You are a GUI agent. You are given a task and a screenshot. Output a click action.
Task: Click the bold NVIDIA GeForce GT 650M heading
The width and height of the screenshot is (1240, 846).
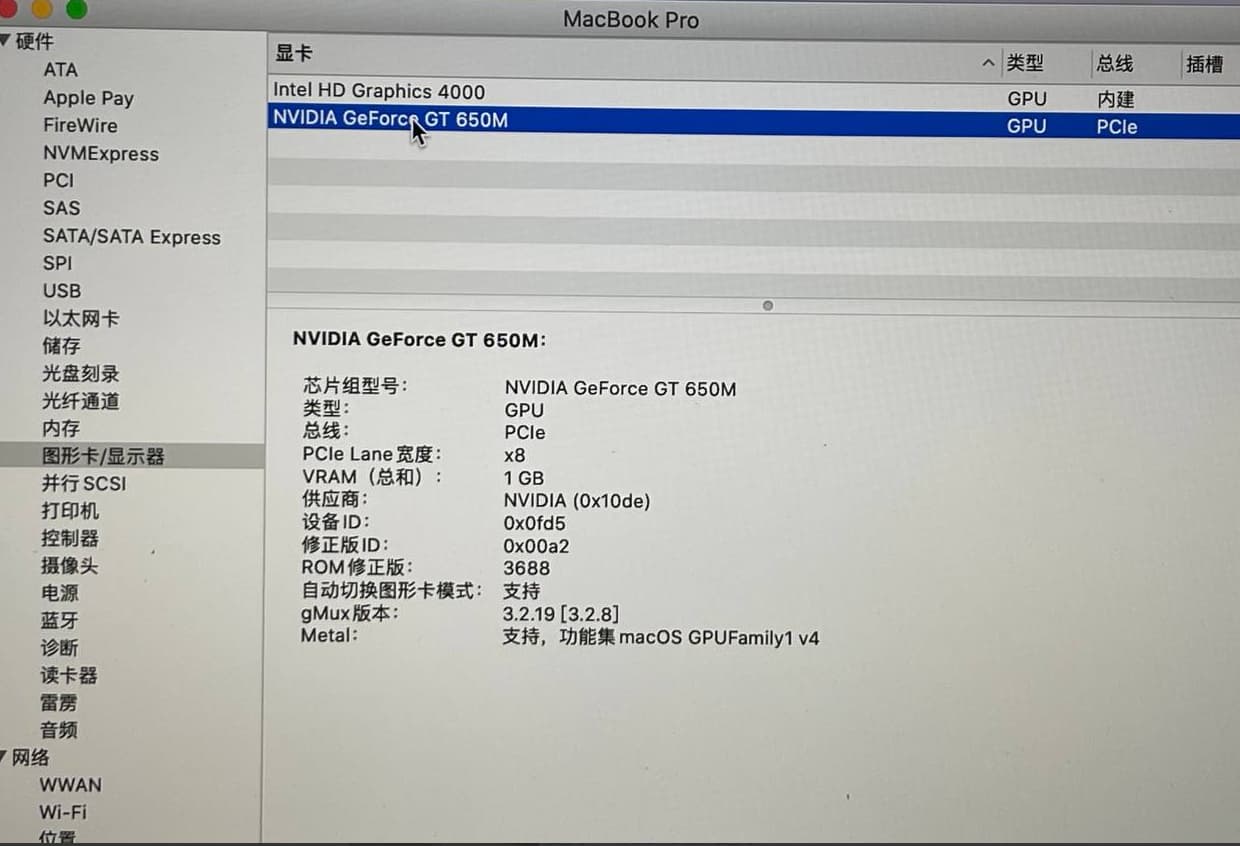click(x=419, y=339)
